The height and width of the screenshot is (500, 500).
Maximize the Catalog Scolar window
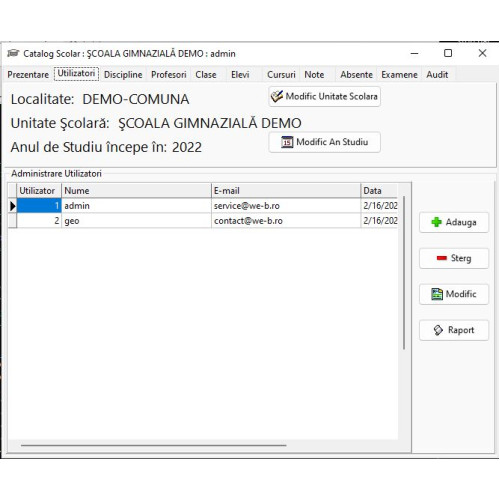[x=448, y=53]
